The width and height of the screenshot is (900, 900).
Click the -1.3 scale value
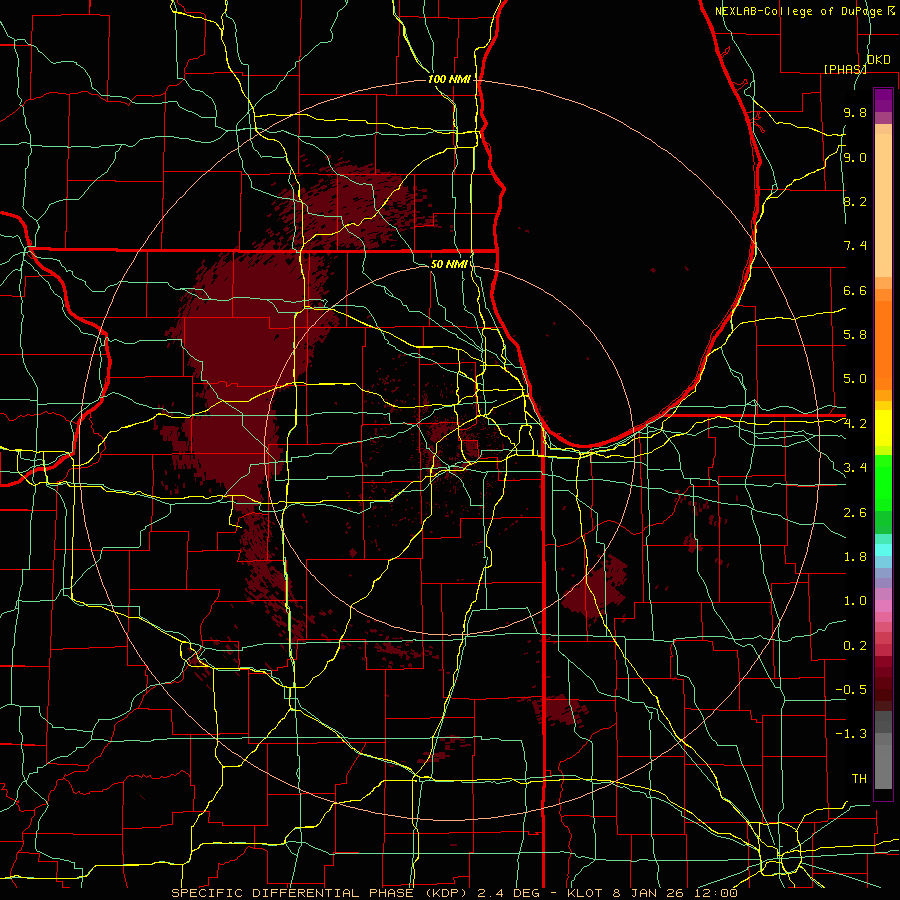(851, 734)
